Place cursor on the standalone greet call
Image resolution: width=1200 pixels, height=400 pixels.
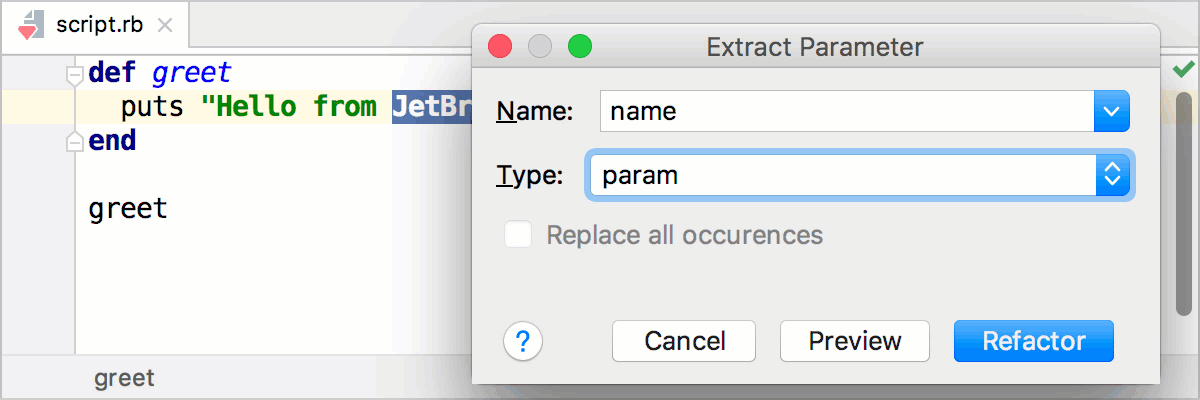(128, 209)
